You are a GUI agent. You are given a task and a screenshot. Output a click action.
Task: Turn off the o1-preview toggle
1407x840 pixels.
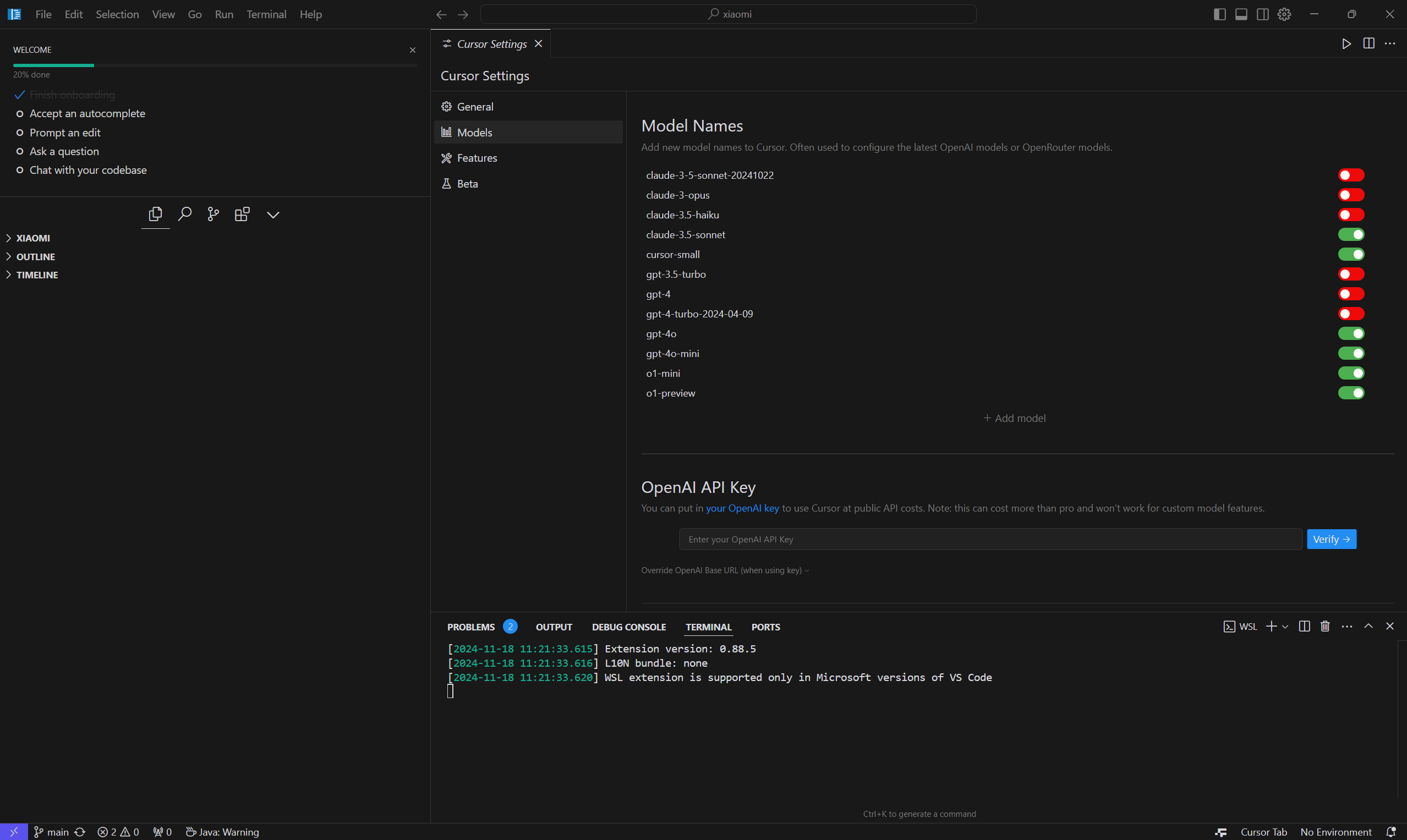tap(1351, 393)
